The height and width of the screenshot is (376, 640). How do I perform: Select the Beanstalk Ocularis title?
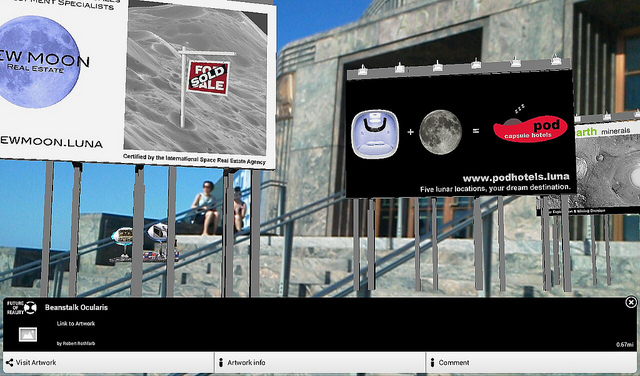[76, 307]
